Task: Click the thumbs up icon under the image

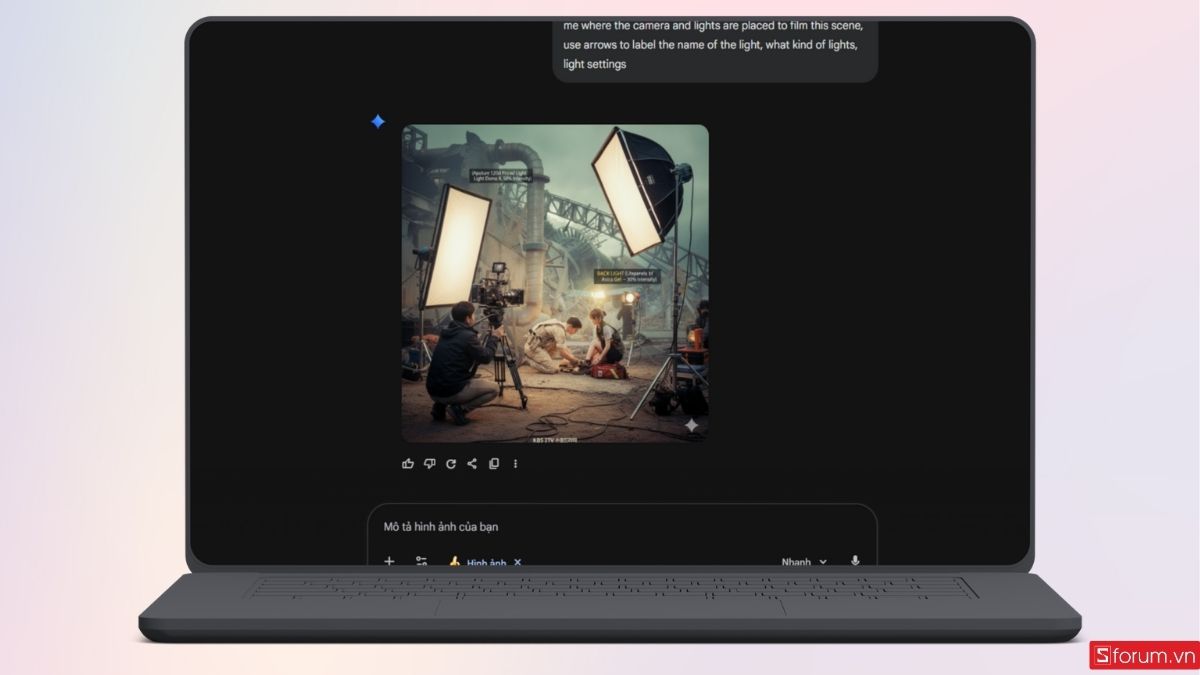Action: click(x=407, y=464)
